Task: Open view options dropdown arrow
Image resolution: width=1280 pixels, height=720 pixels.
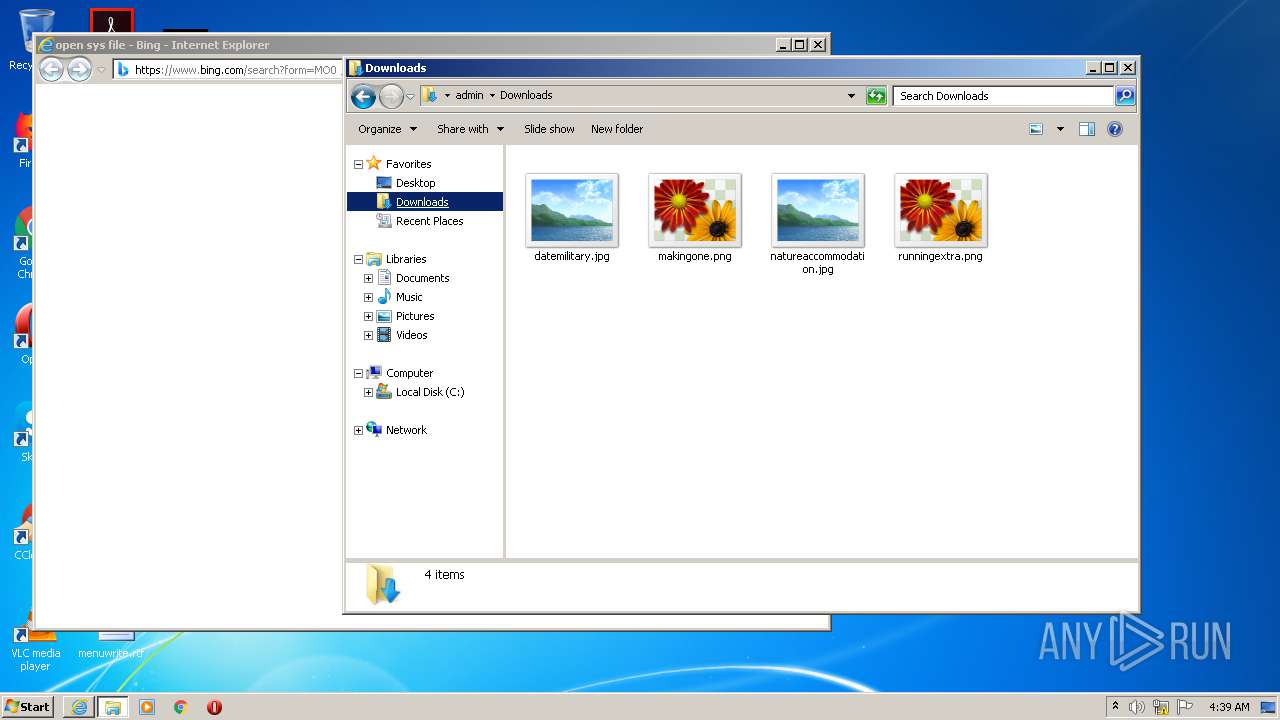Action: [1060, 129]
